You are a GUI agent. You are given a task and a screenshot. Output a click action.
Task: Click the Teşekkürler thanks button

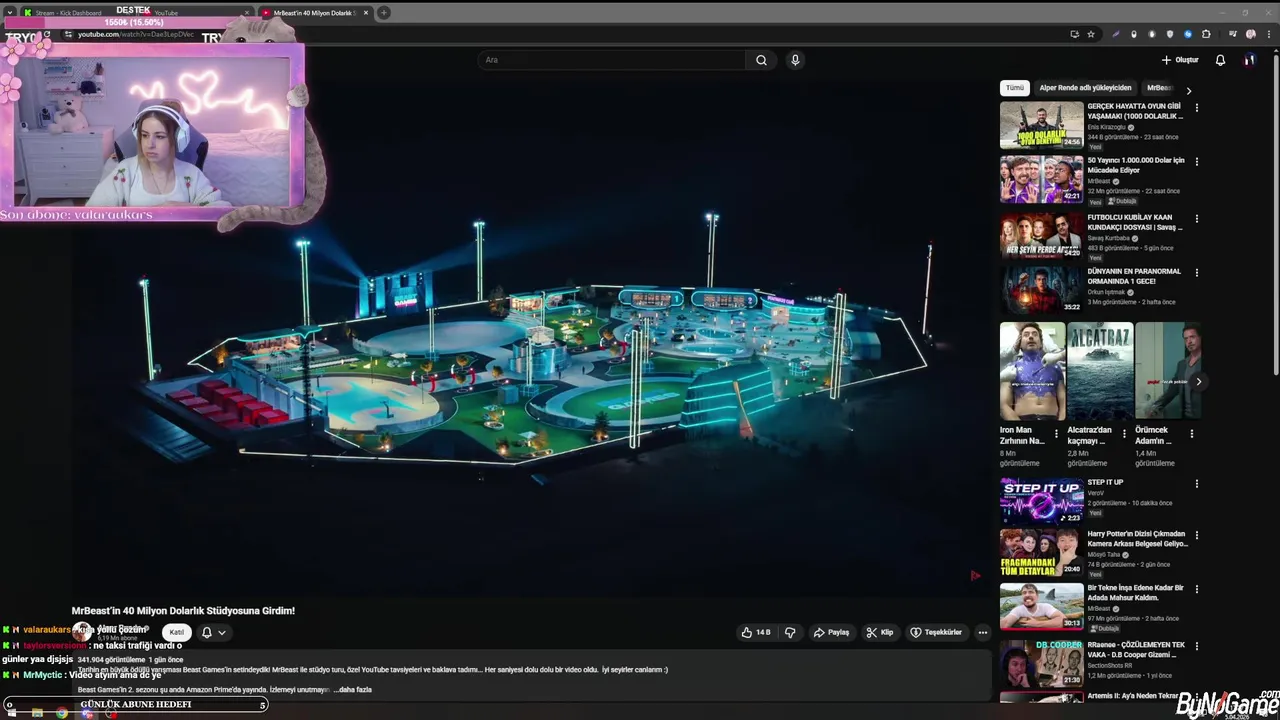point(936,632)
